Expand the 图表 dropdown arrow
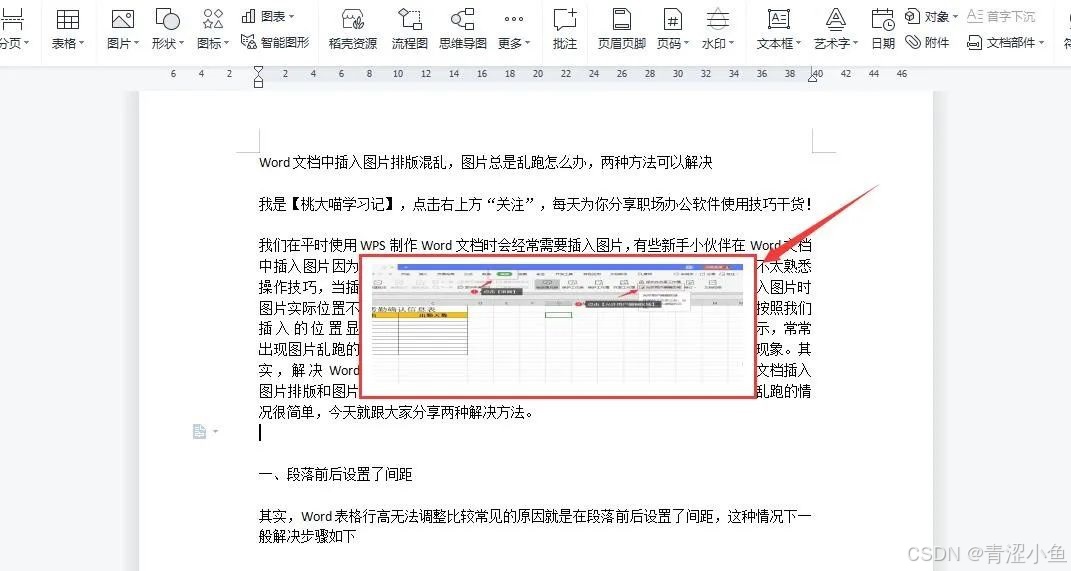Image resolution: width=1071 pixels, height=571 pixels. (292, 16)
